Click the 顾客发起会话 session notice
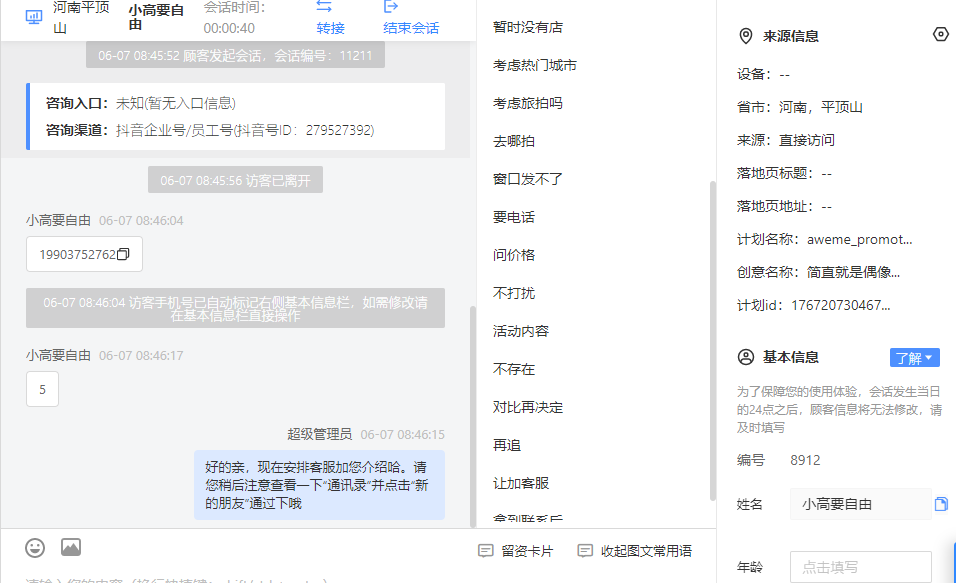The image size is (956, 583). click(235, 55)
